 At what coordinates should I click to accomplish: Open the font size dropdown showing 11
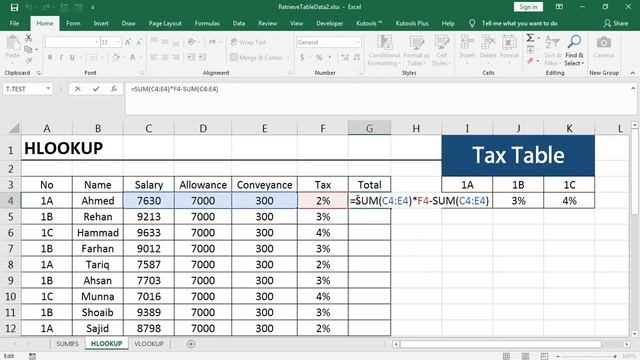118,42
